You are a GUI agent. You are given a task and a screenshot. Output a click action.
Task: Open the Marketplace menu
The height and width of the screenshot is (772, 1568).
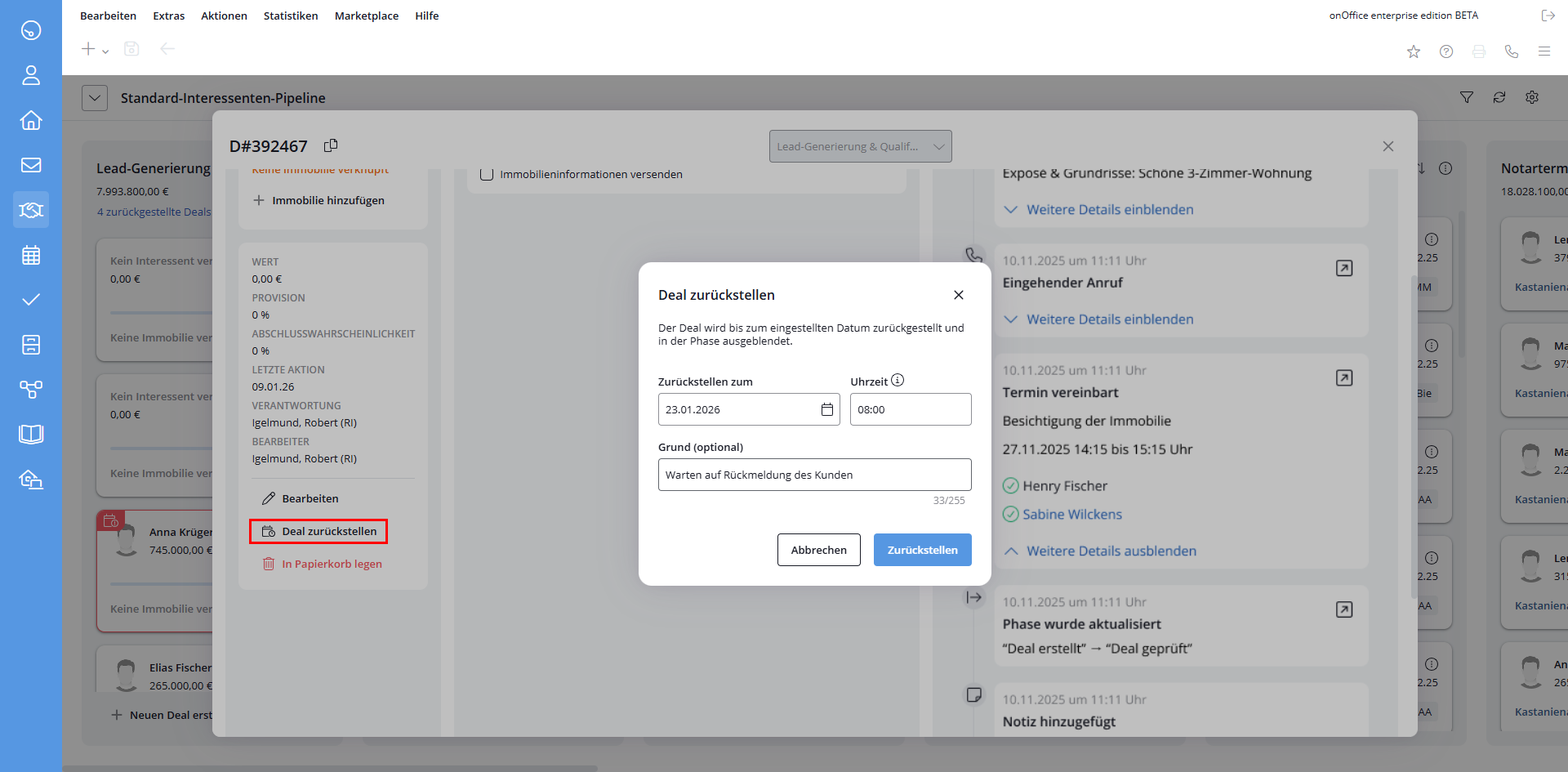click(367, 16)
